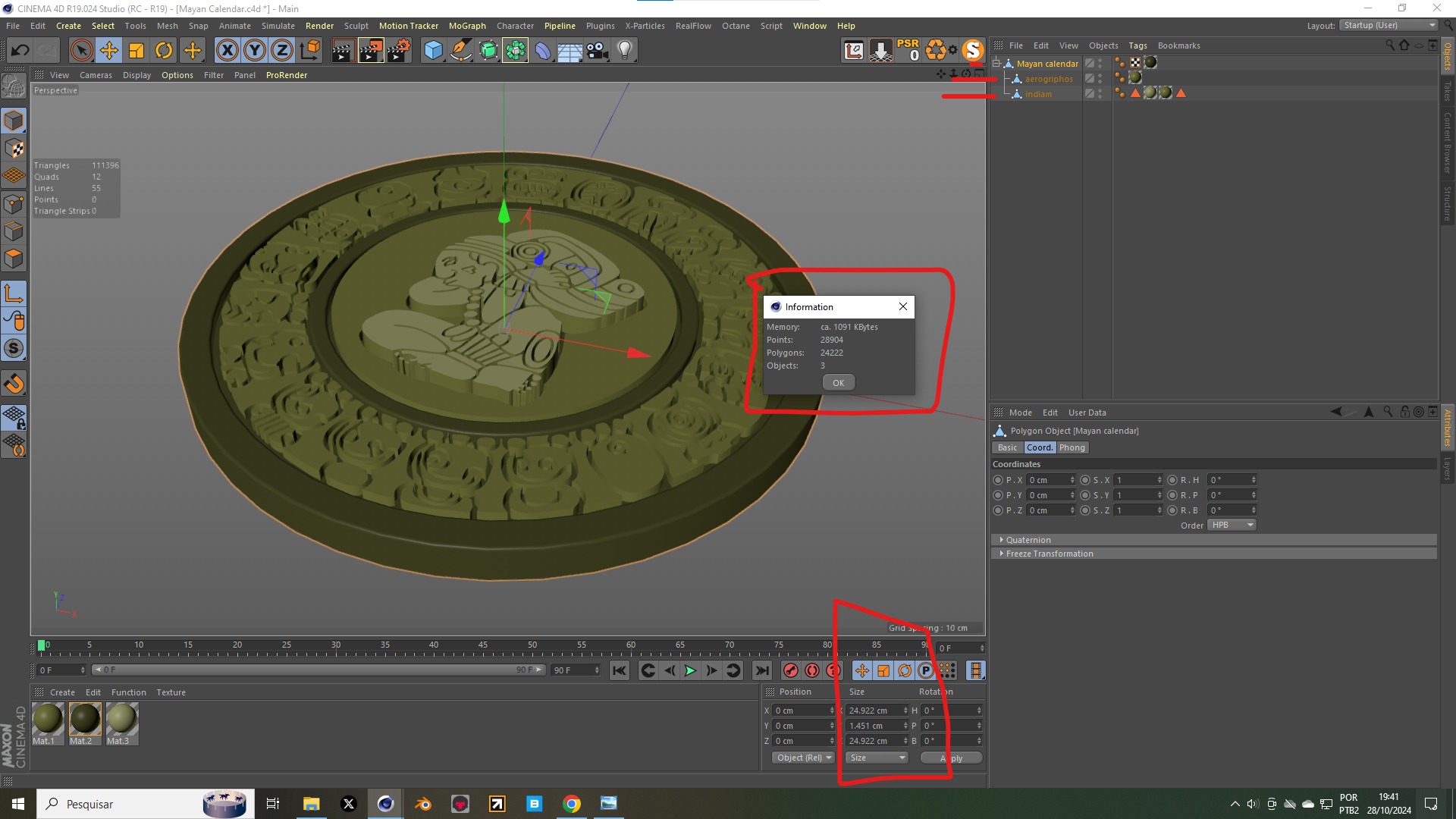Open the Simulate menu
Image resolution: width=1456 pixels, height=819 pixels.
pos(278,26)
